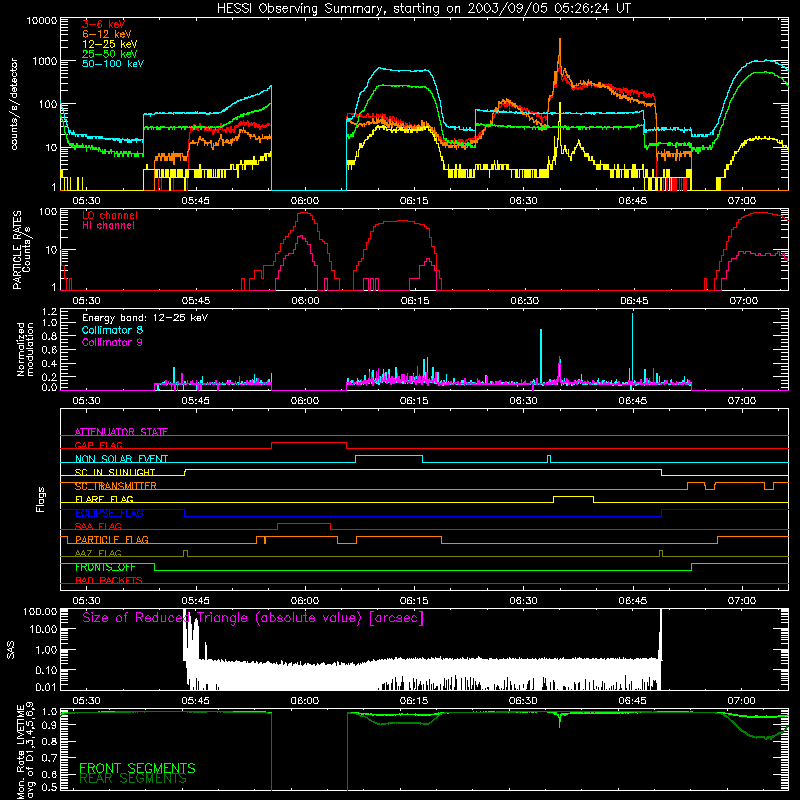Click the FRONT SEGMENTS legend label
The image size is (800, 800).
point(137,768)
